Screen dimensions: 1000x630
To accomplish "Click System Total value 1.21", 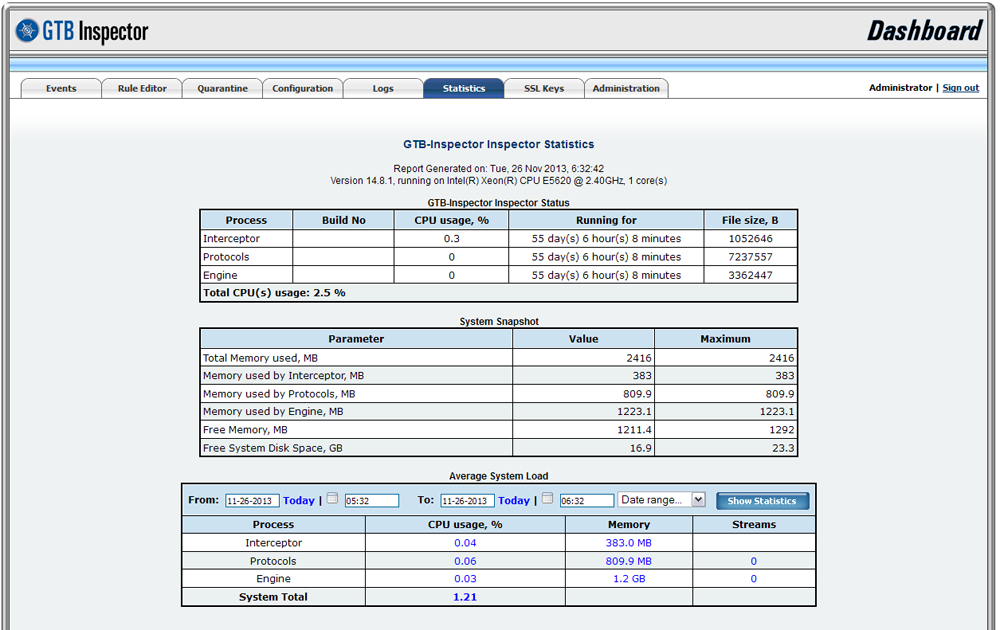I will click(x=465, y=597).
